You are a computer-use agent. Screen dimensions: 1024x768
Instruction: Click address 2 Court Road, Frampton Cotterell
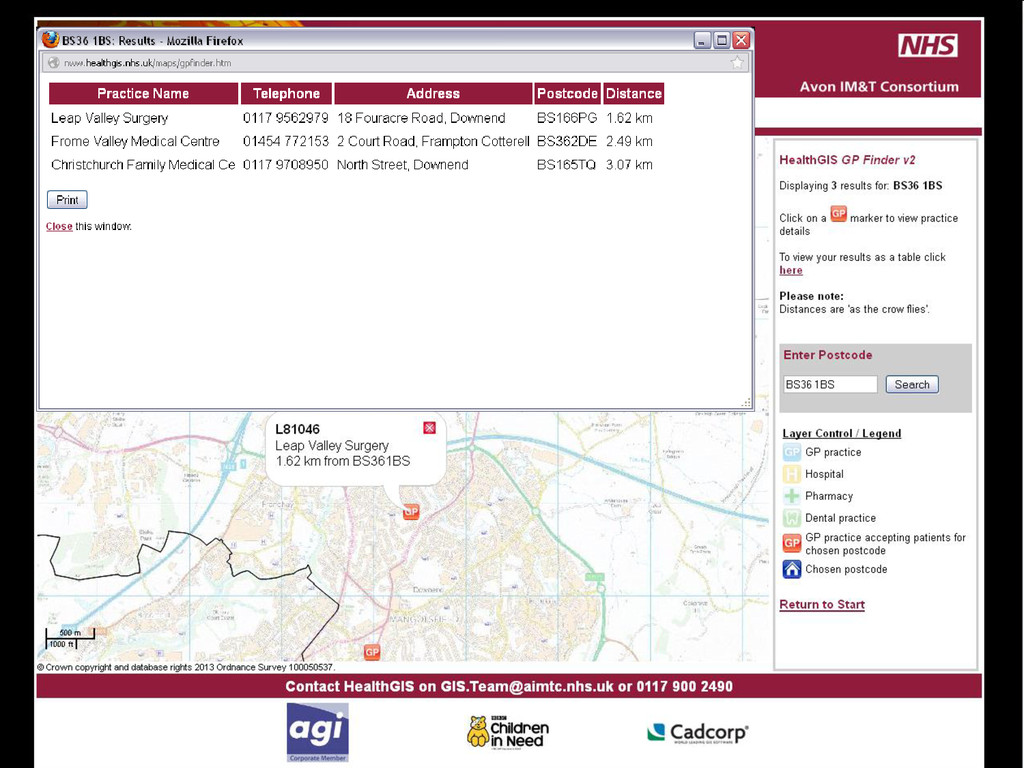pyautogui.click(x=433, y=142)
